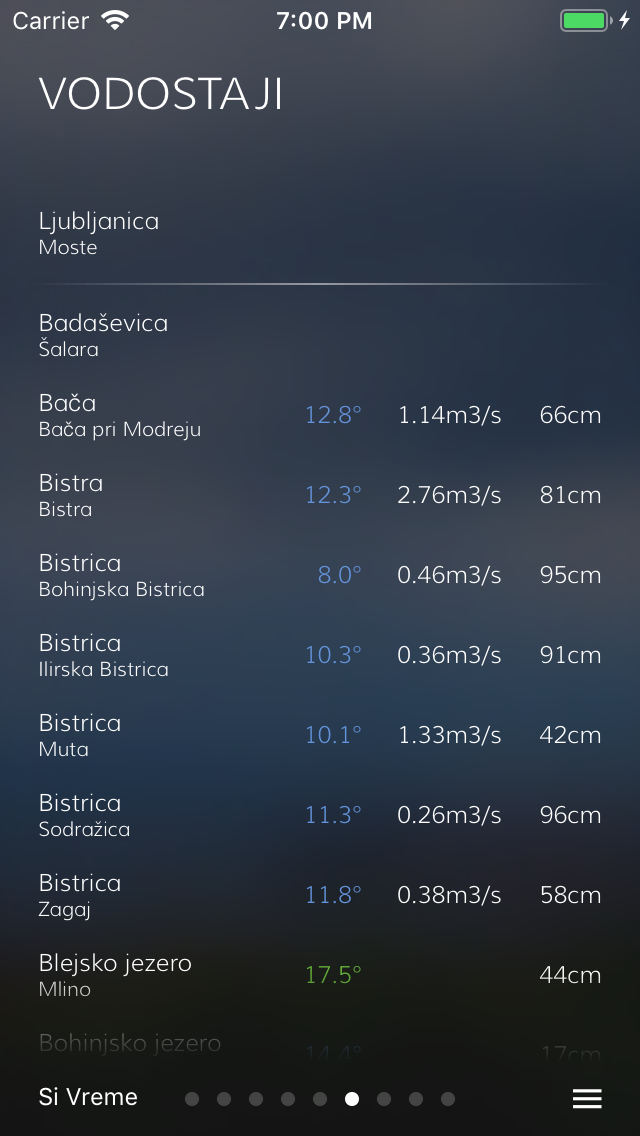Choose Bistrica at Ilirska Bistrica

coord(320,655)
